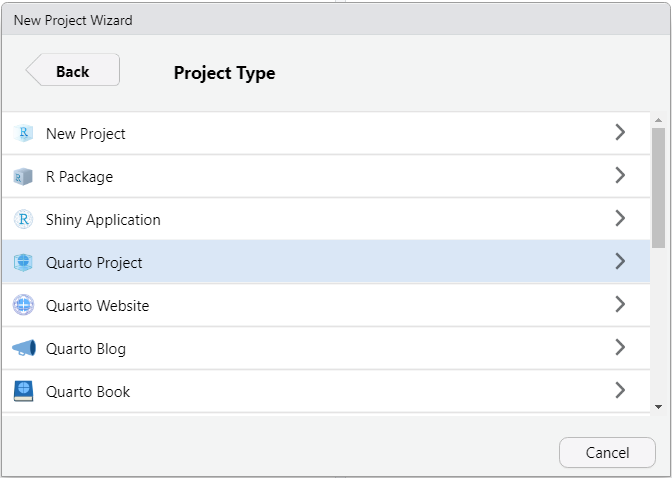Open Quarto Project chevron arrow
The width and height of the screenshot is (672, 478).
pyautogui.click(x=620, y=261)
